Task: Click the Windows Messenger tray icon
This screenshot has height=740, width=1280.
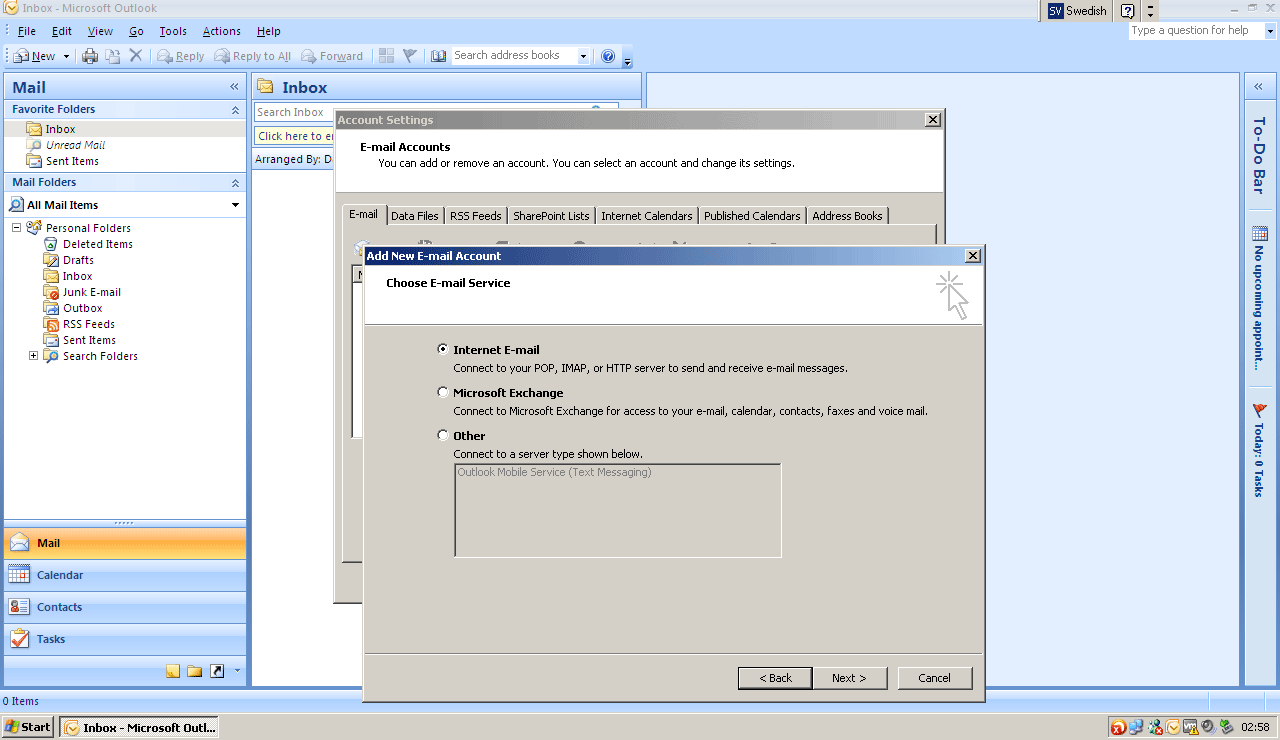Action: pyautogui.click(x=1155, y=727)
